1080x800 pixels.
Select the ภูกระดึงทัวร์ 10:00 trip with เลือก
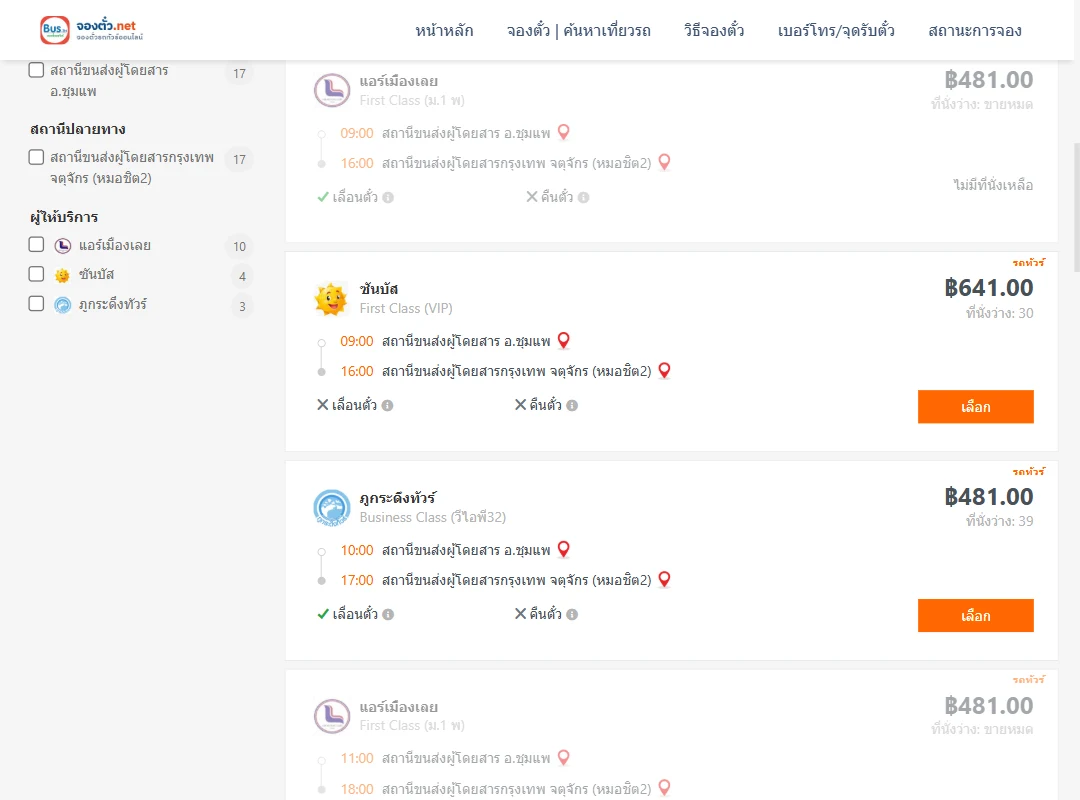(975, 615)
